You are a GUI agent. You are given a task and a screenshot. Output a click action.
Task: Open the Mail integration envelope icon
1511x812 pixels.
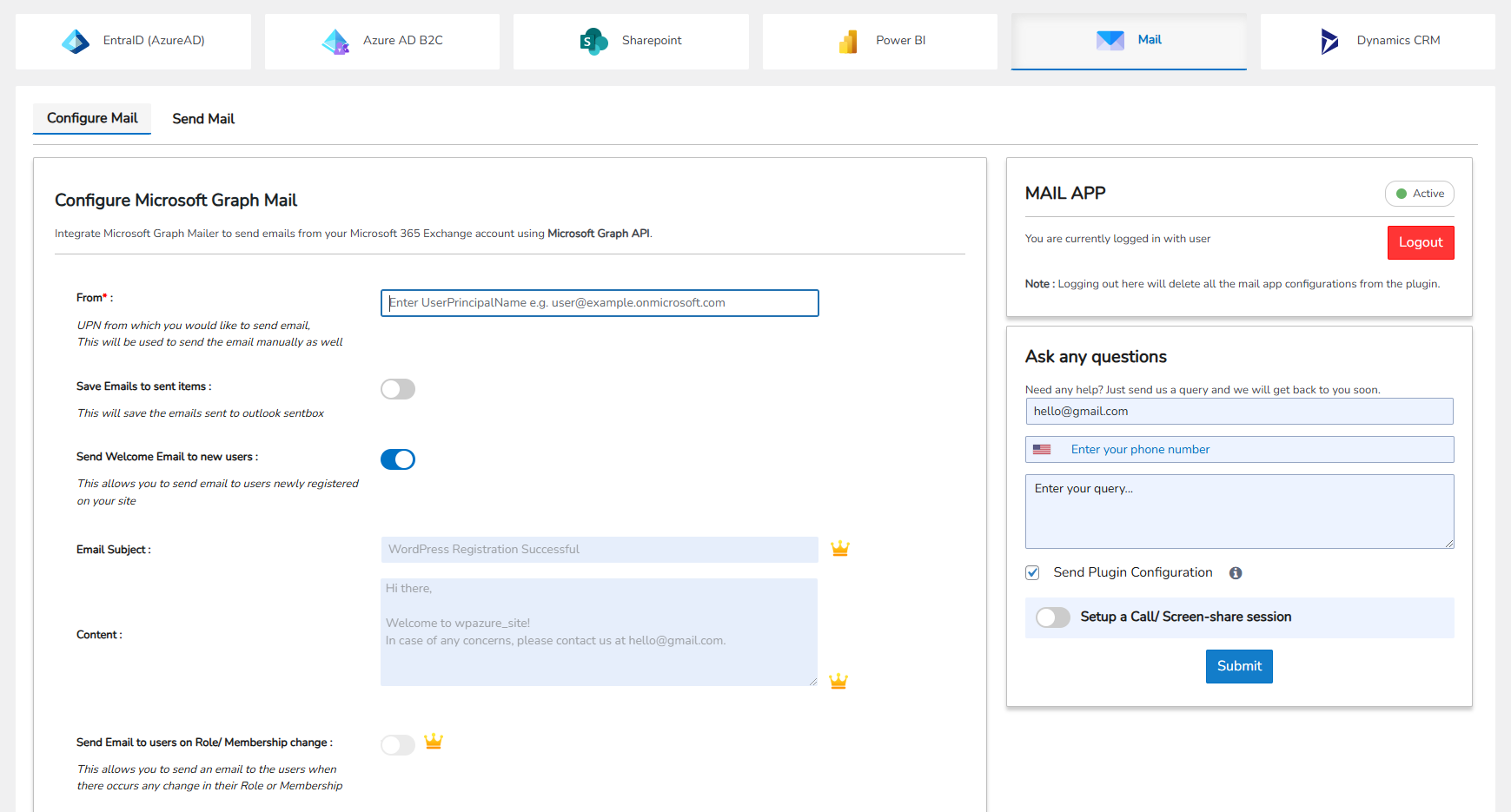[1109, 39]
